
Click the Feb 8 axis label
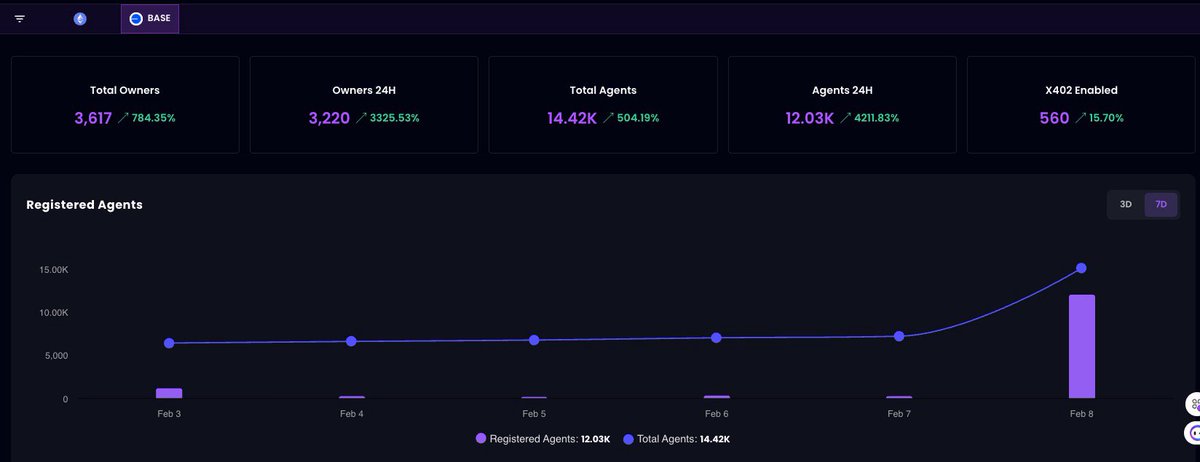[x=1081, y=413]
